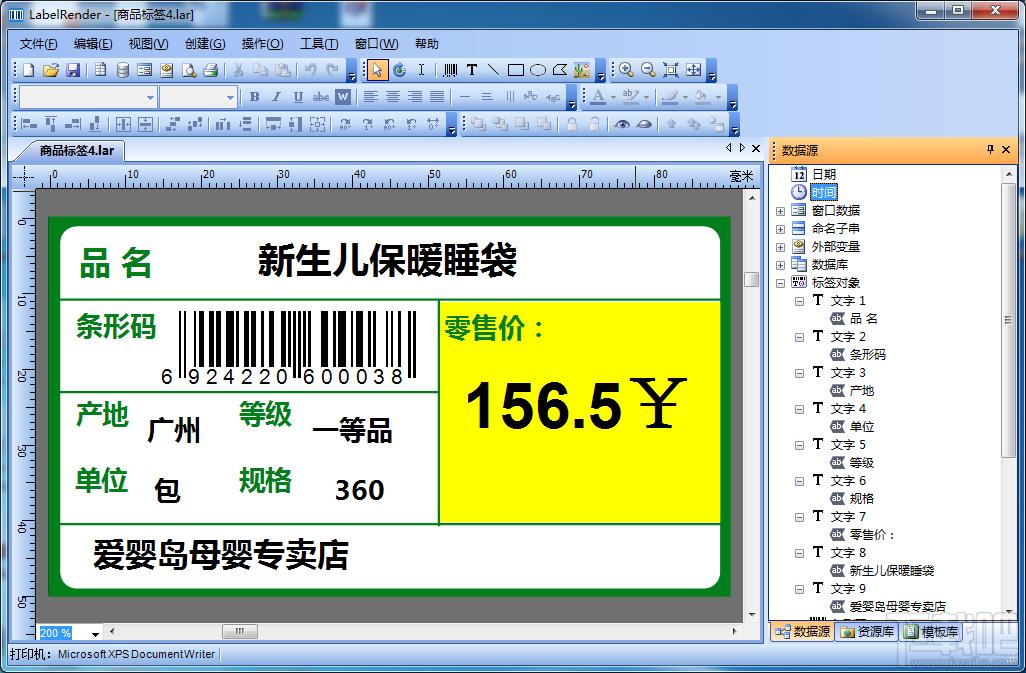Print the label with printer icon
The image size is (1026, 673).
coord(210,70)
